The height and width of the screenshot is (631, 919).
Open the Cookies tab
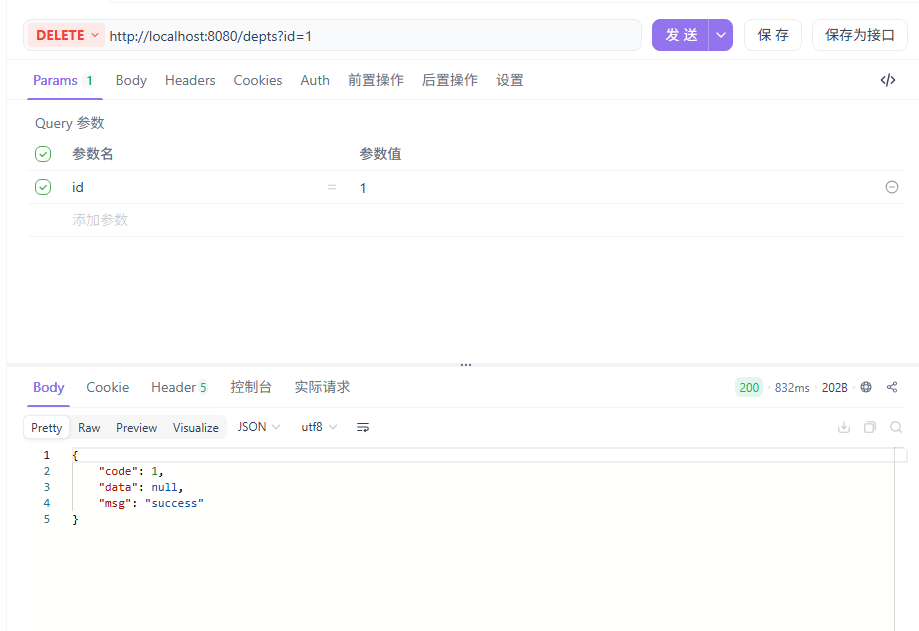point(258,80)
